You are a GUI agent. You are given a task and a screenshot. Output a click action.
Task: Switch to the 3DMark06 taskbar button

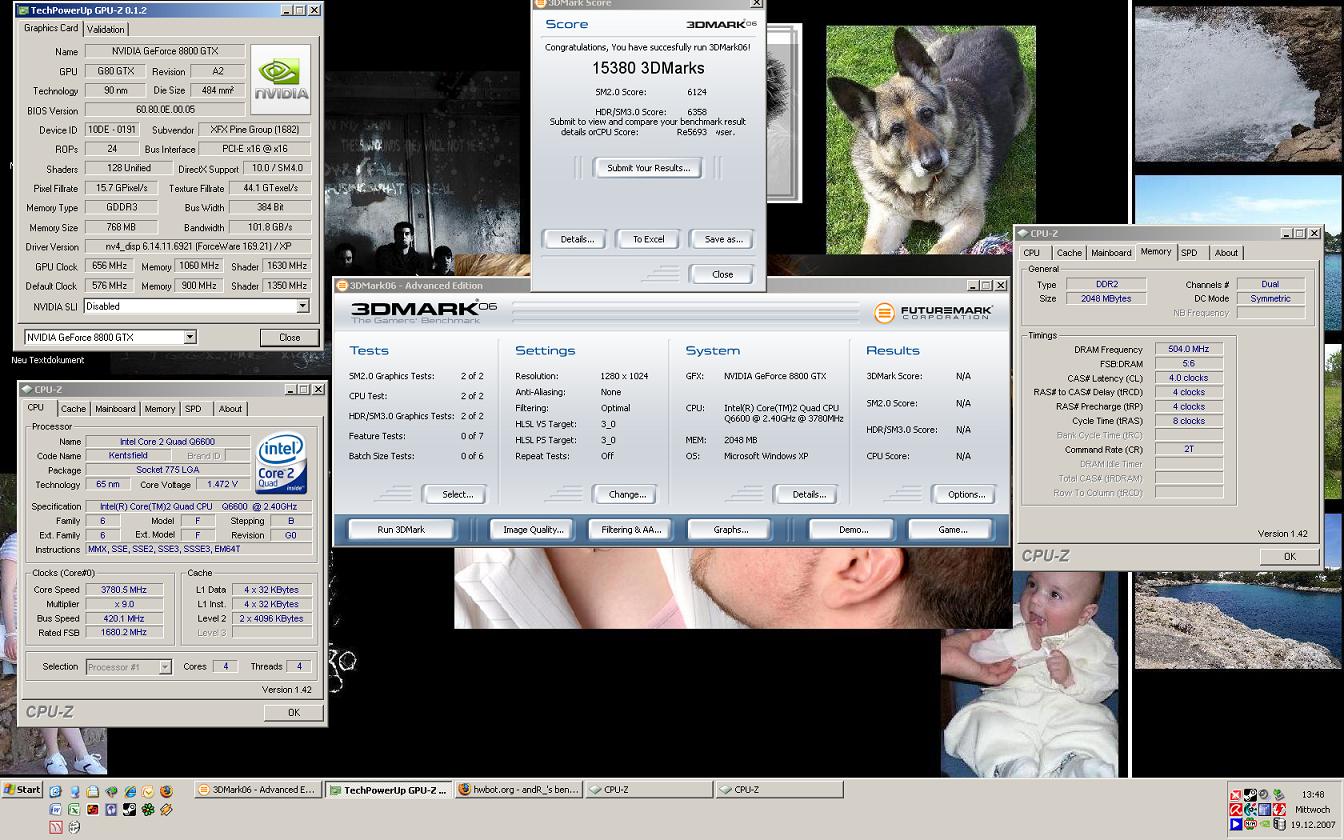[257, 790]
